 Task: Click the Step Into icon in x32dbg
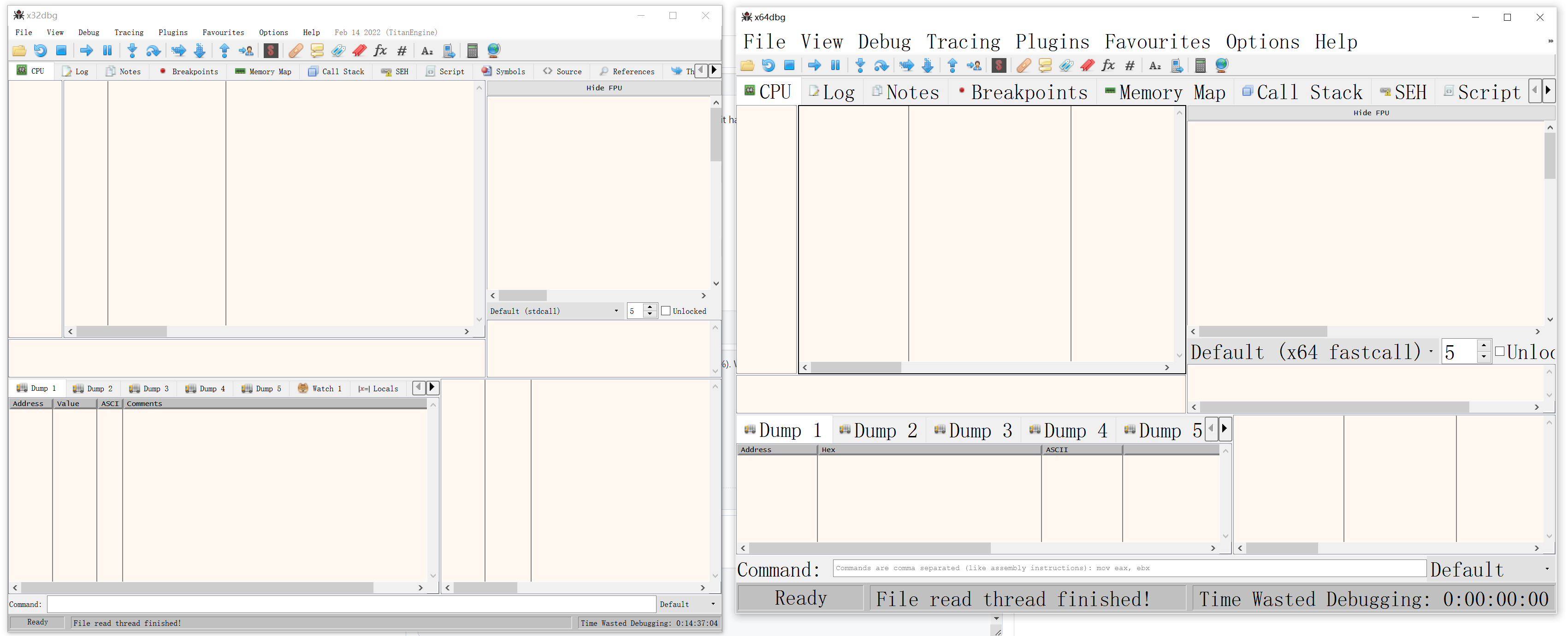132,51
